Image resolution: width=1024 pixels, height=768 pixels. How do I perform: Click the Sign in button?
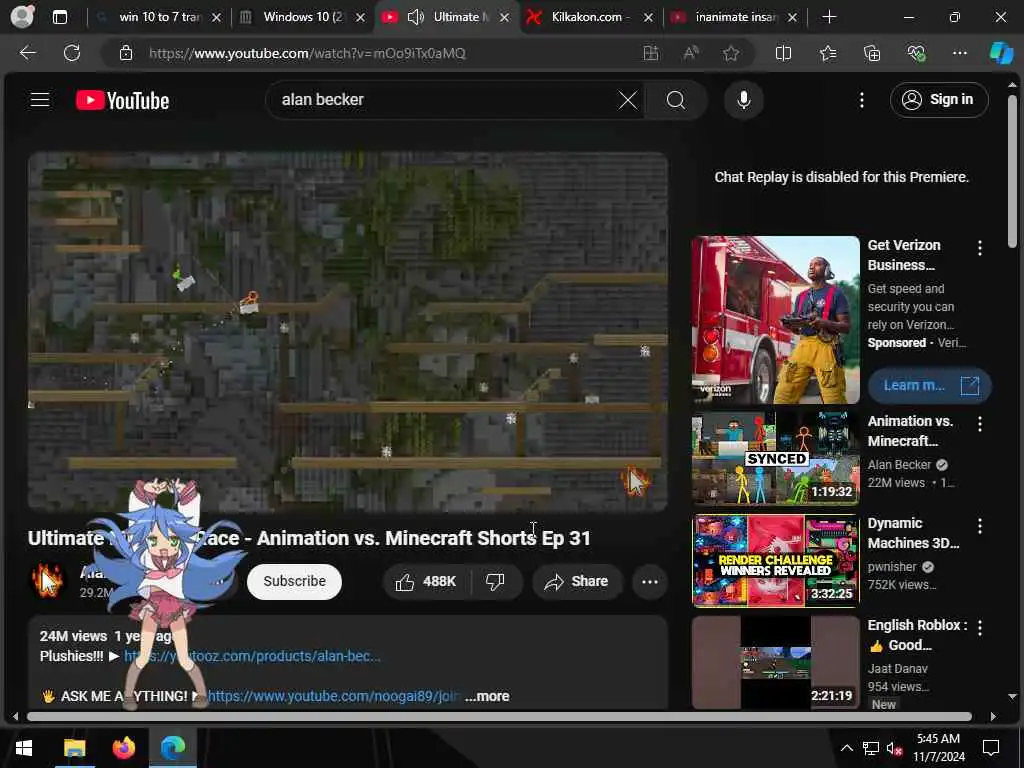pos(938,99)
